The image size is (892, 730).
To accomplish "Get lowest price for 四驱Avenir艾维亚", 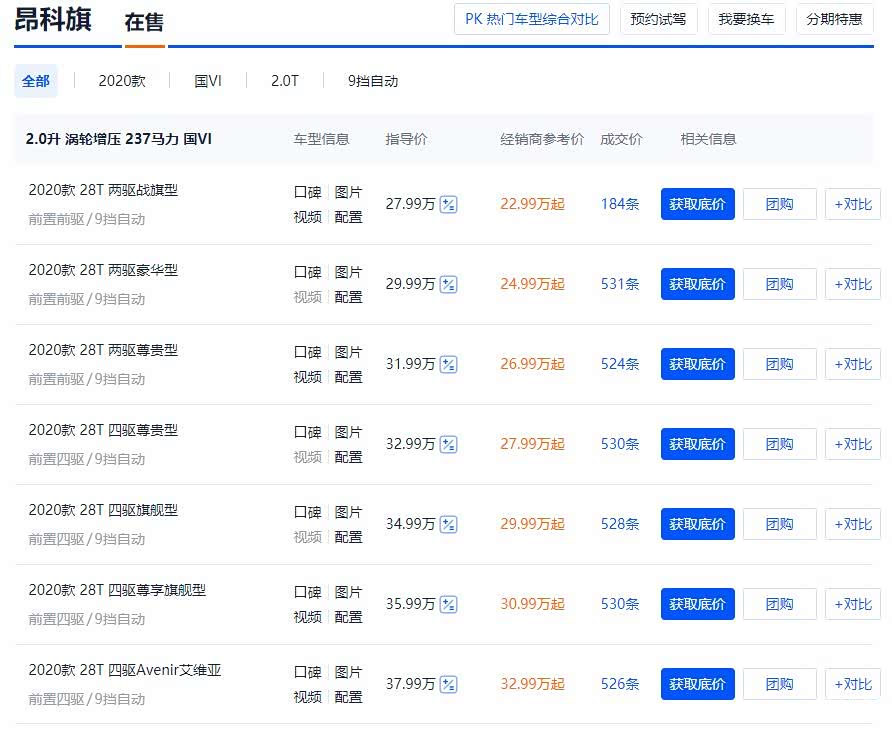I will [x=697, y=684].
